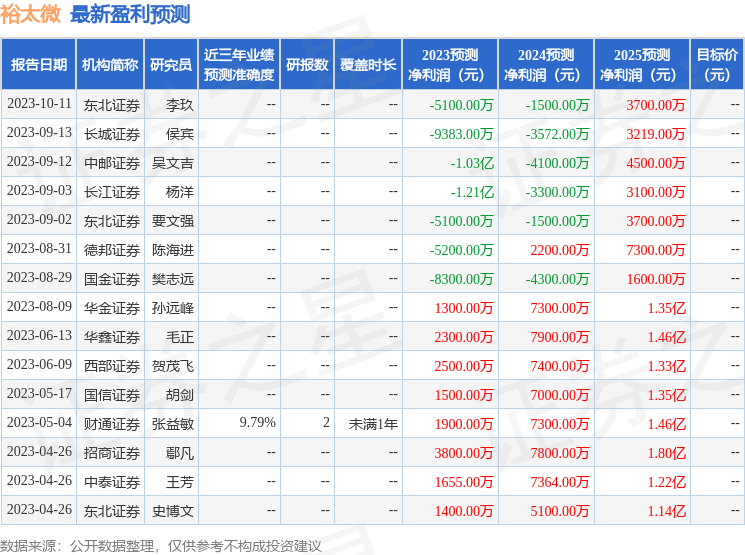Click the 1.80亿 forecast value
Image resolution: width=745 pixels, height=555 pixels.
point(667,453)
